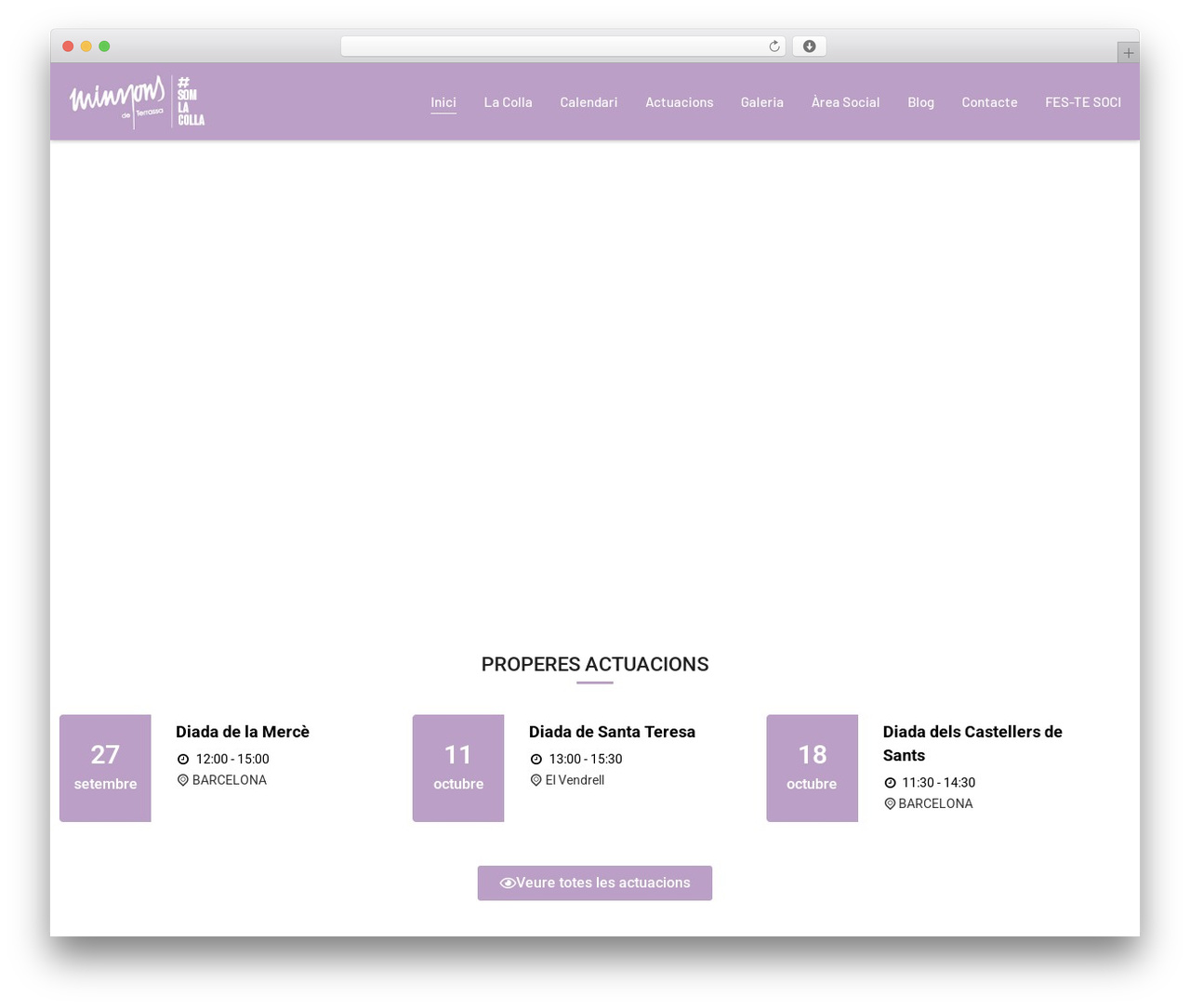Close the browser window with red button
Image resolution: width=1190 pixels, height=1008 pixels.
tap(68, 46)
